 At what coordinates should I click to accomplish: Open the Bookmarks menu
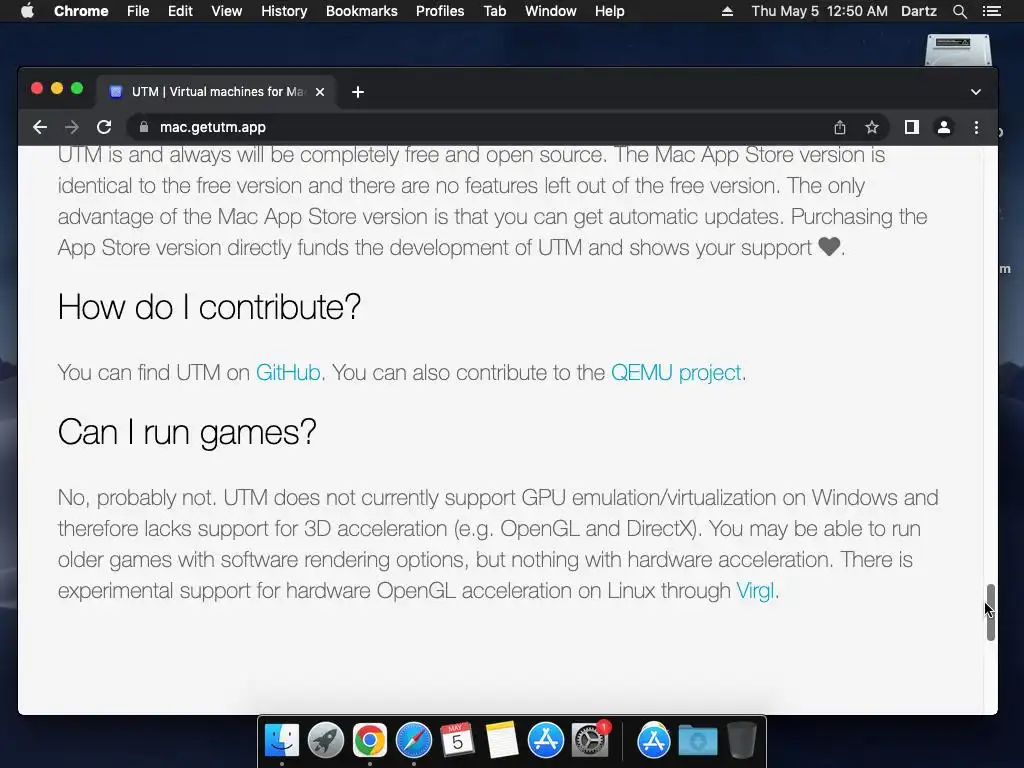tap(362, 11)
